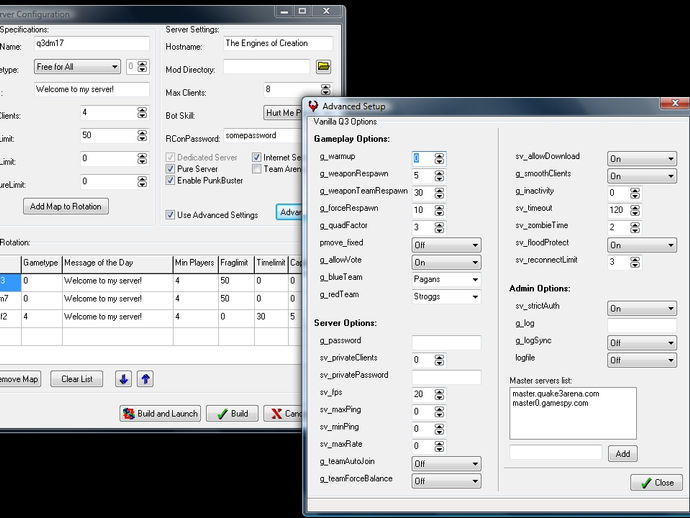Adjust the Max Clients spinner
Viewport: 690px width, 518px height.
click(326, 90)
